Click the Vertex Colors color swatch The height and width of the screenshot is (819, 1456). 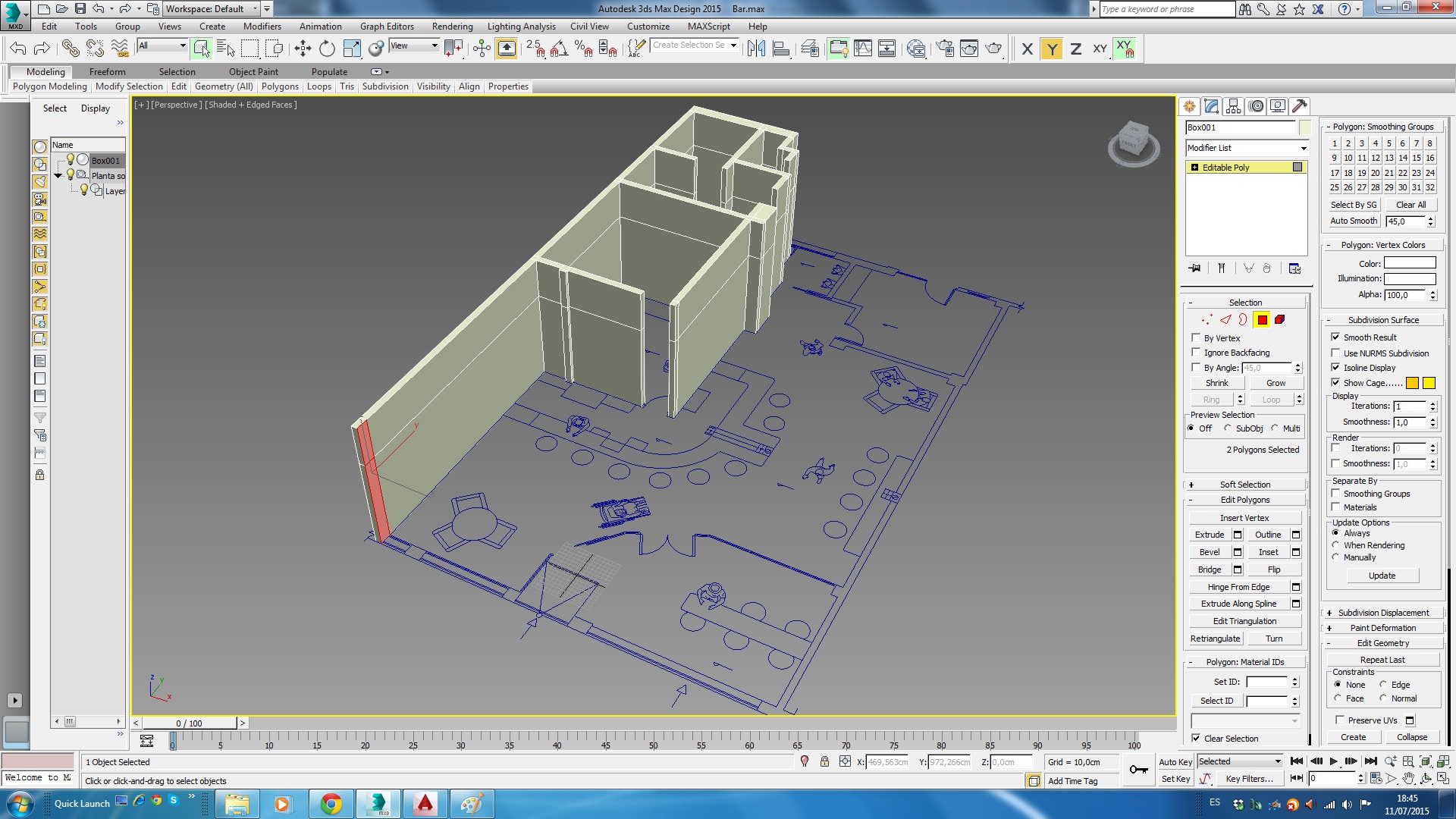click(x=1409, y=264)
